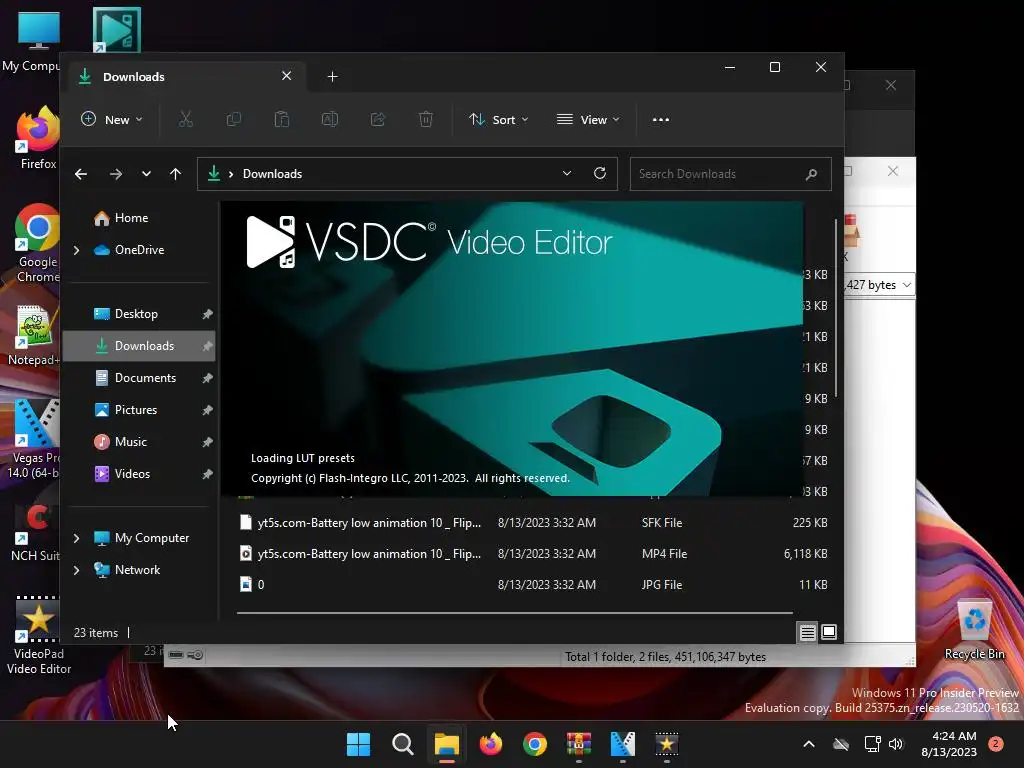Expand OneDrive in navigation pane
Image resolution: width=1024 pixels, height=768 pixels.
[76, 250]
